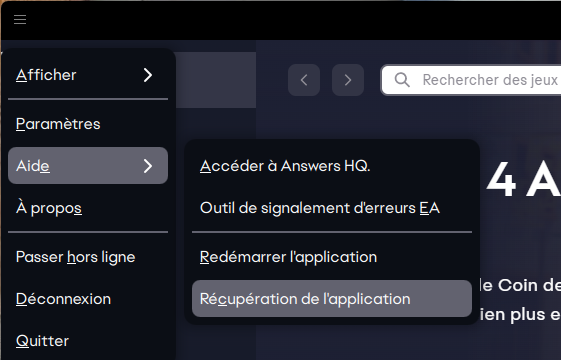561x360 pixels.
Task: Click the large 4 A banner headline
Action: [524, 179]
